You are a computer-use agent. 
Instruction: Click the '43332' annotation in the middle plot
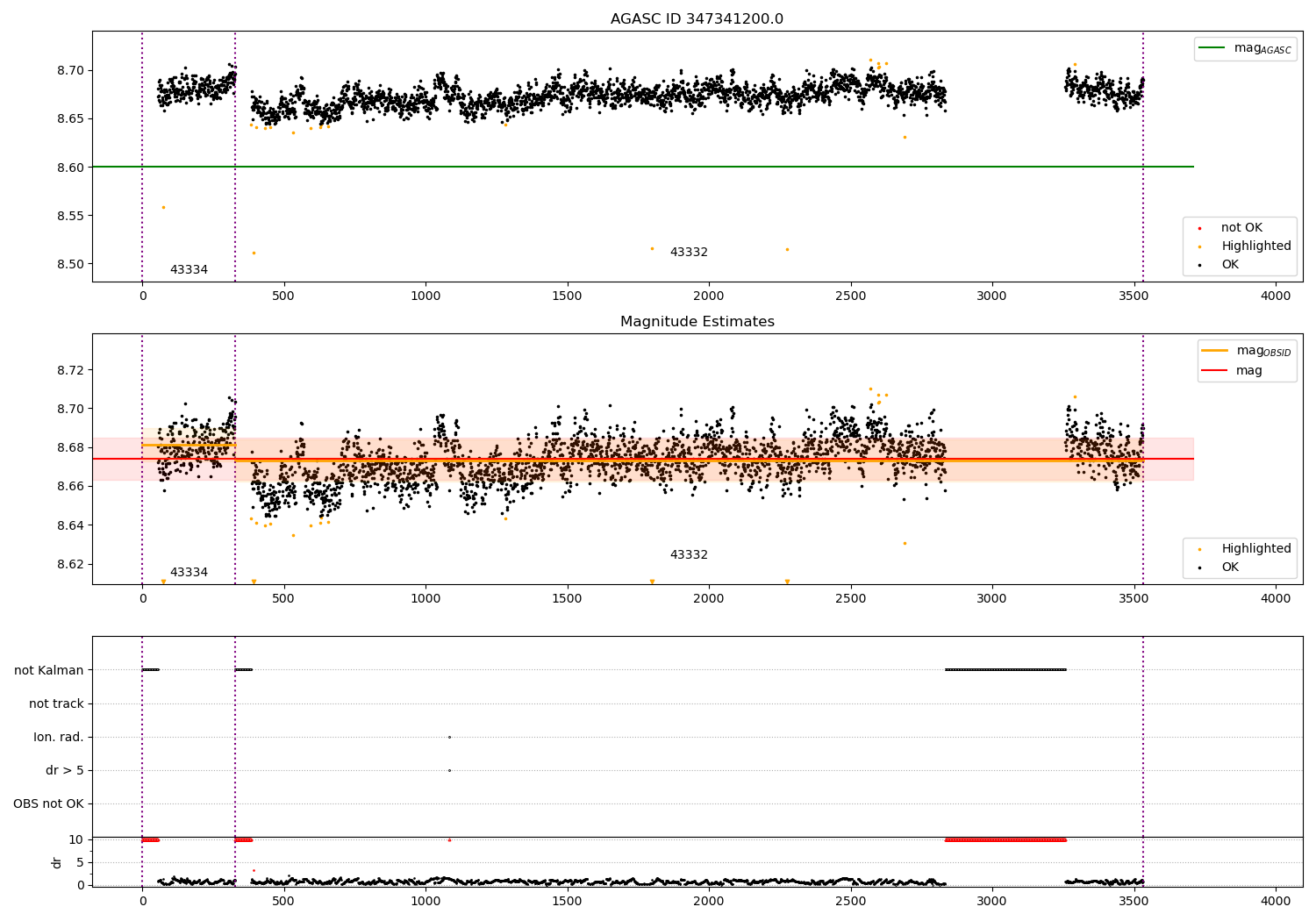click(689, 555)
